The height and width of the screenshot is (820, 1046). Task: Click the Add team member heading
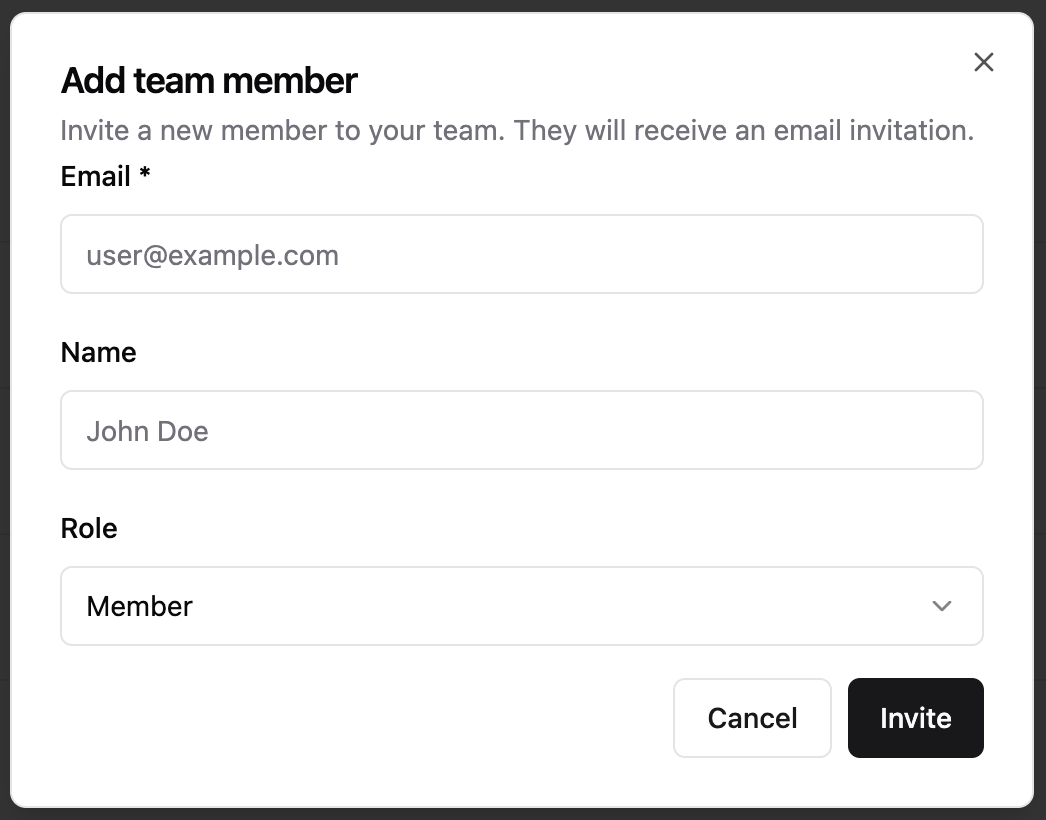(x=209, y=80)
